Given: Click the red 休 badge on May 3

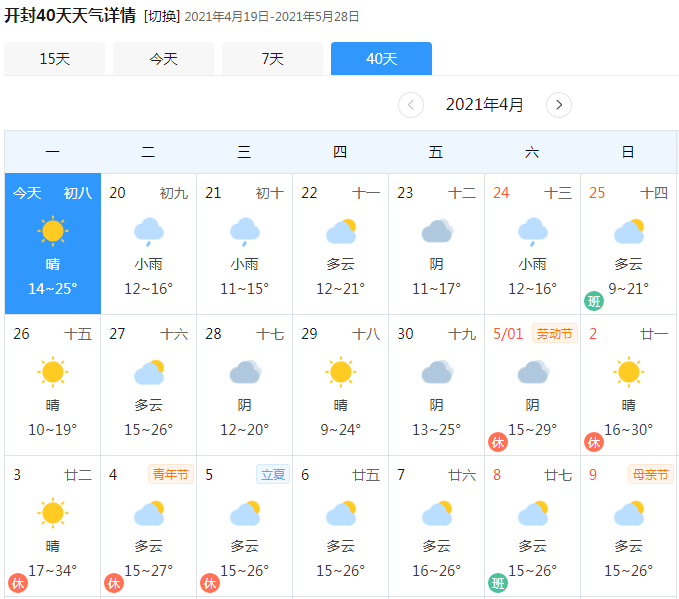Looking at the screenshot, I should pos(18,583).
